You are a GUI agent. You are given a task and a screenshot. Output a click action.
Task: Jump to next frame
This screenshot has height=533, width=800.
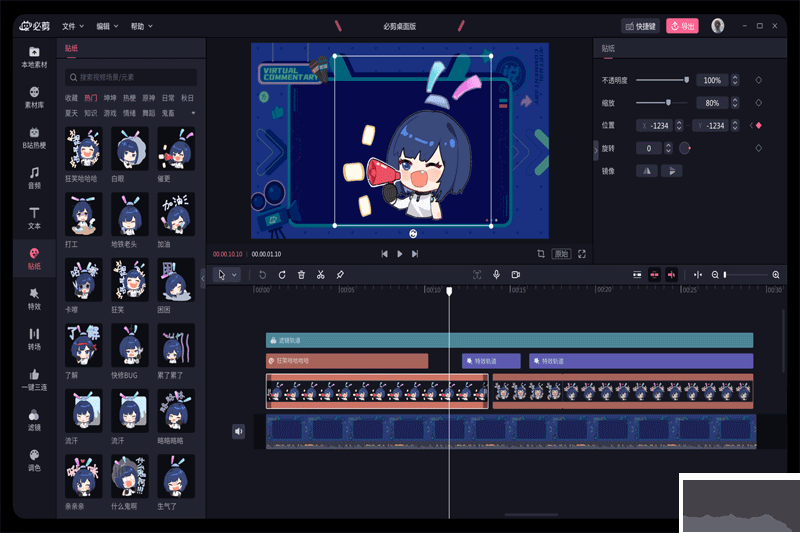(x=415, y=253)
